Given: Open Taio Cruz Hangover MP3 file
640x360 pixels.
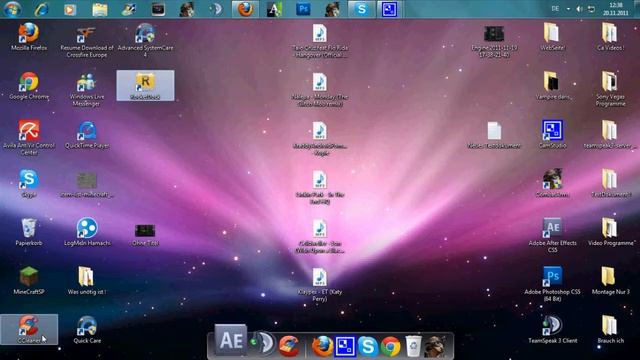Looking at the screenshot, I should click(x=320, y=41).
